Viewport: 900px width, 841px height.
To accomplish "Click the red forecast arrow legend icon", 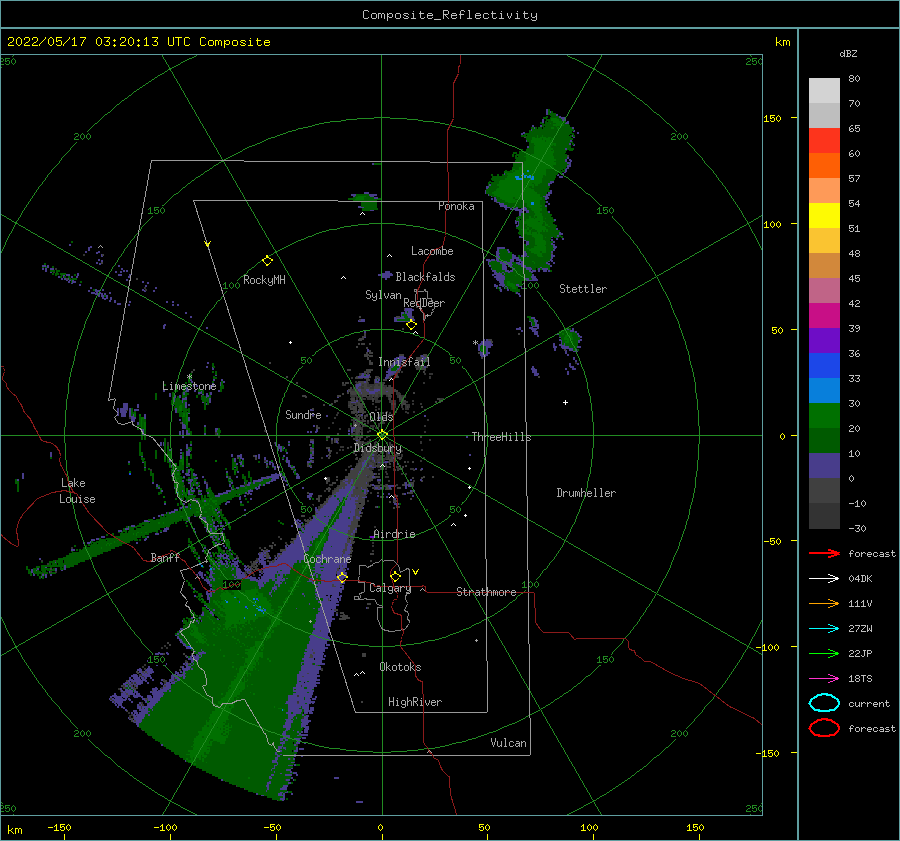I will click(x=824, y=553).
